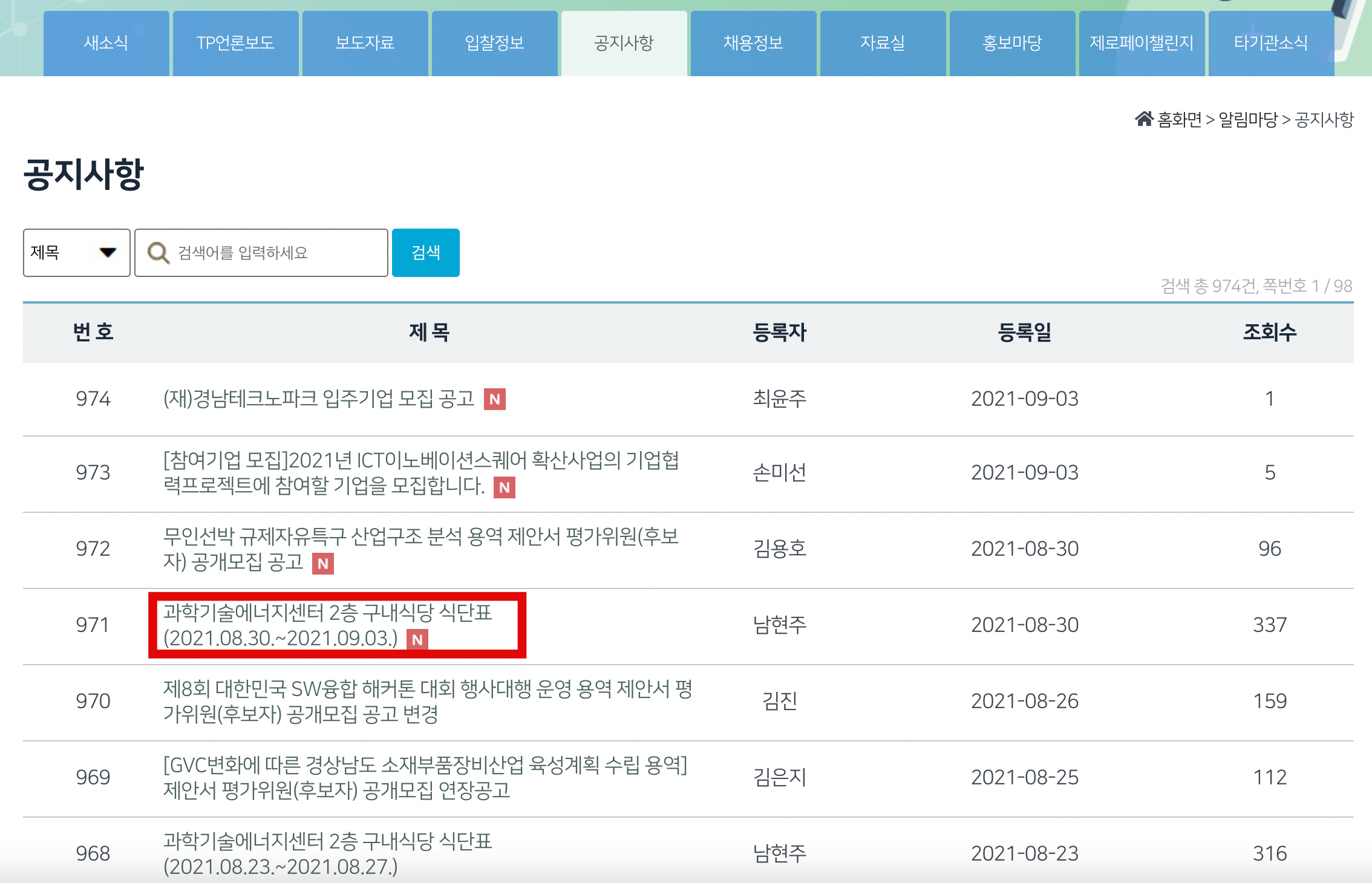Viewport: 1372px width, 883px height.
Task: Click the dropdown arrow next to 제목
Action: pyautogui.click(x=108, y=253)
